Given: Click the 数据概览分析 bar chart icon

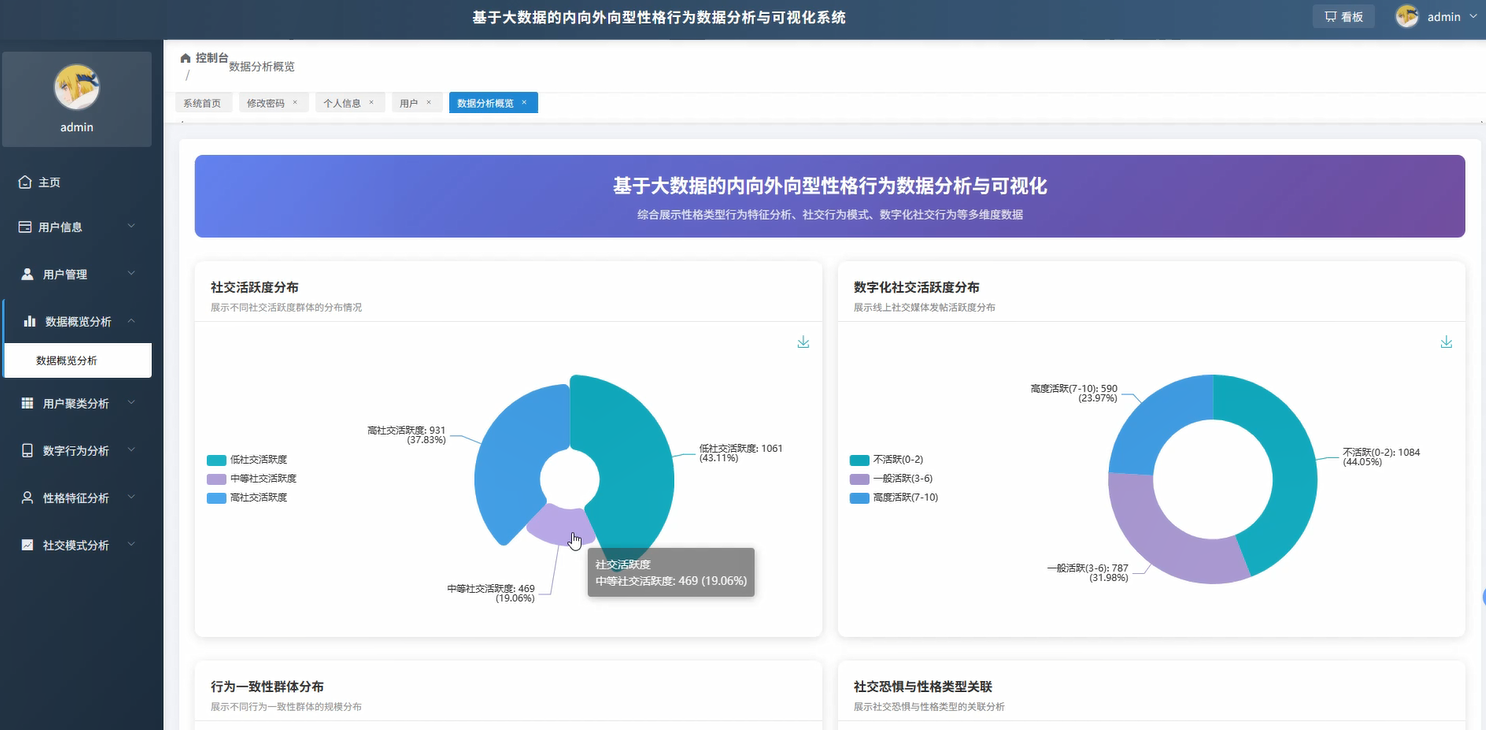Looking at the screenshot, I should [30, 322].
